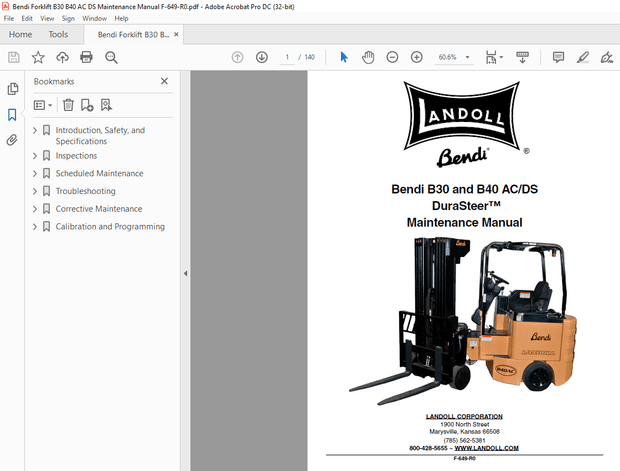Zoom out with minus button
The image size is (620, 471).
(x=392, y=57)
